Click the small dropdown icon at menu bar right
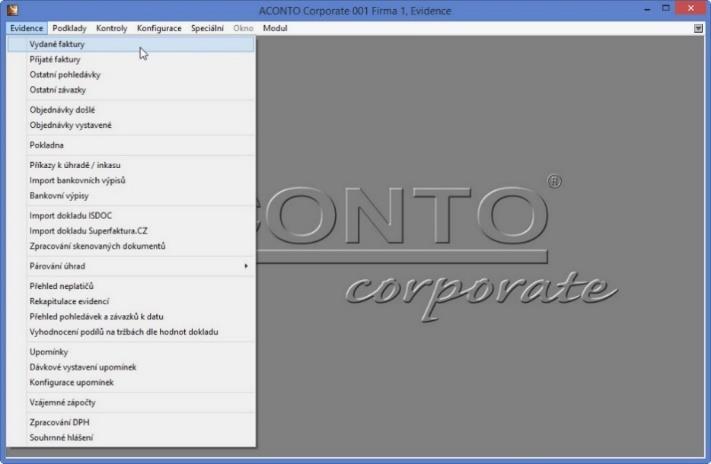Screen dimensions: 711x464 [x=698, y=29]
